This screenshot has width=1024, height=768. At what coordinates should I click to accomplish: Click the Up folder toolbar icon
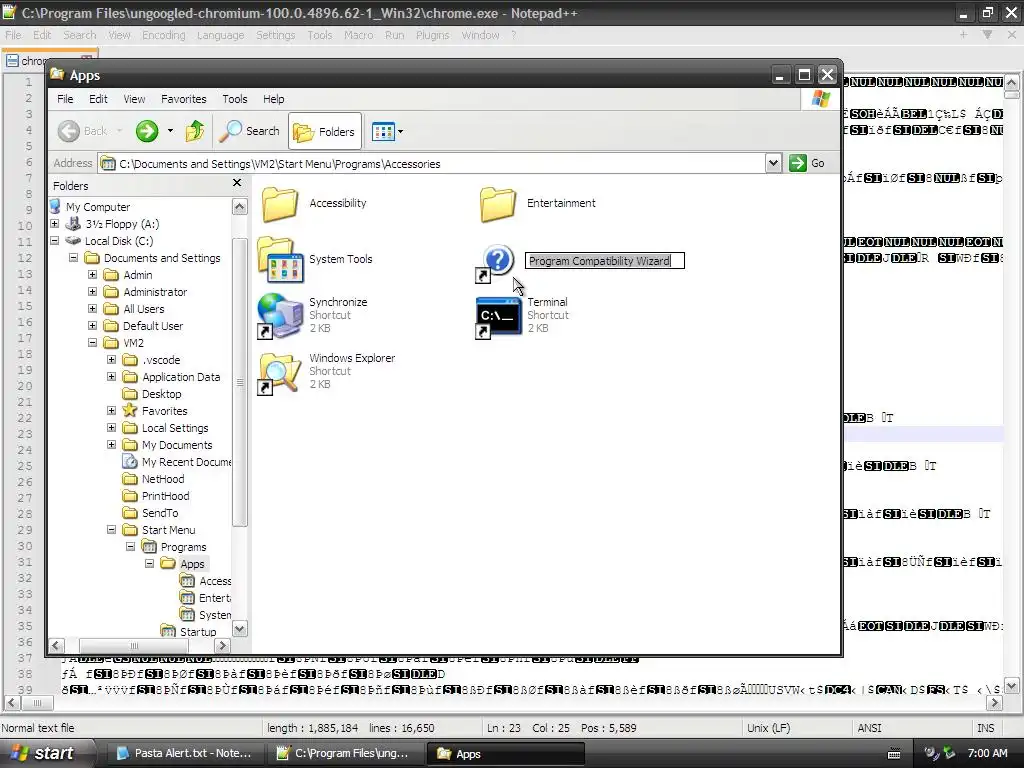click(x=195, y=131)
